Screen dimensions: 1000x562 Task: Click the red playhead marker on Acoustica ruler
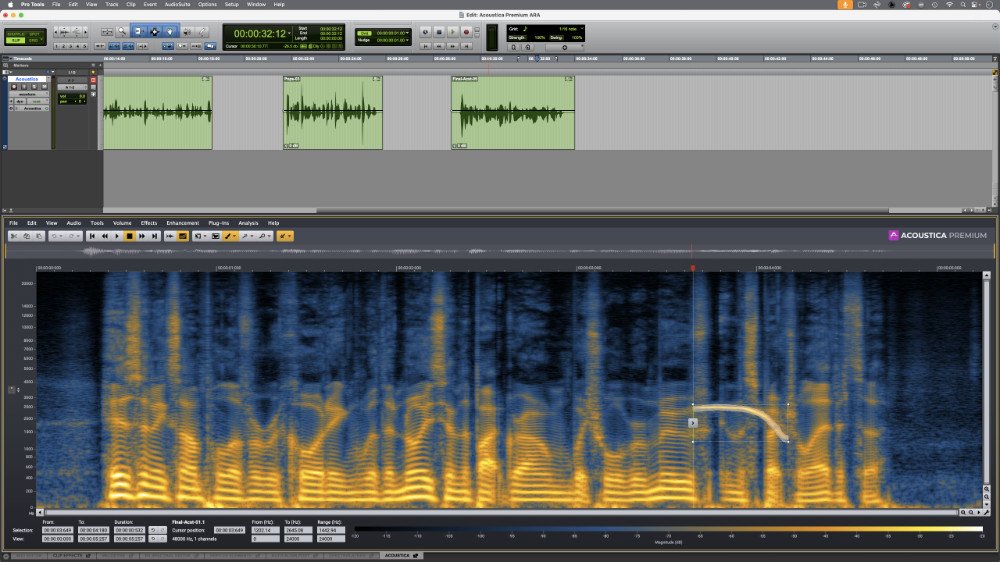pyautogui.click(x=693, y=269)
